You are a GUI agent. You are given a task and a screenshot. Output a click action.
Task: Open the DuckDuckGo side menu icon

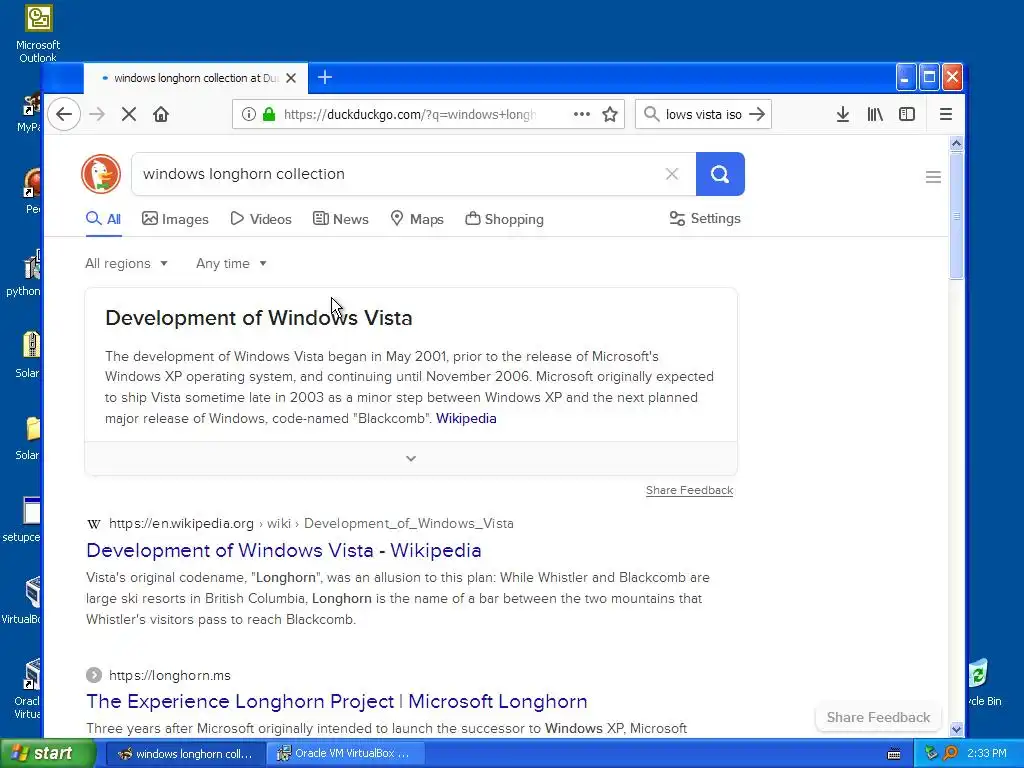pyautogui.click(x=933, y=176)
